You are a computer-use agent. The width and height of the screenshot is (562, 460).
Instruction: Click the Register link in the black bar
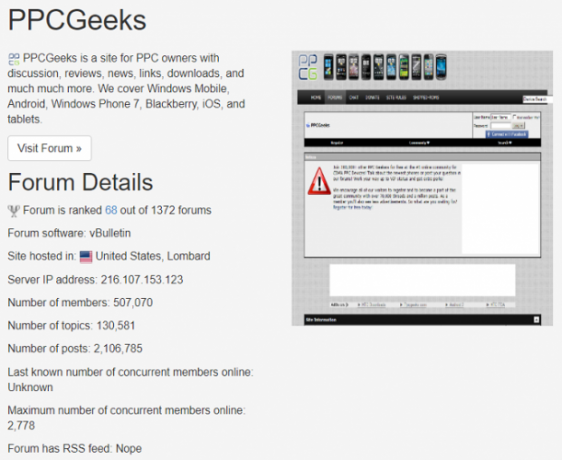pos(337,143)
